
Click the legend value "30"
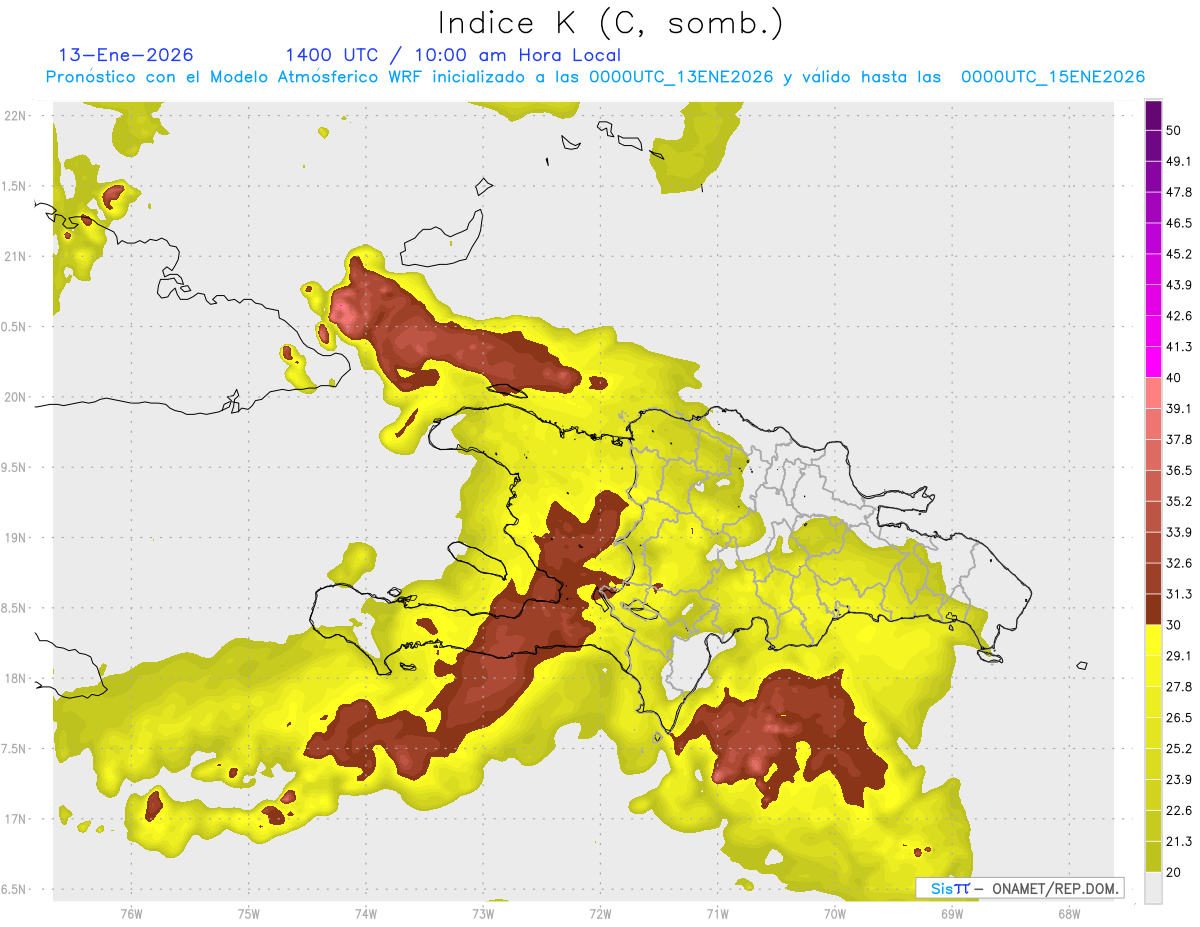click(1174, 625)
